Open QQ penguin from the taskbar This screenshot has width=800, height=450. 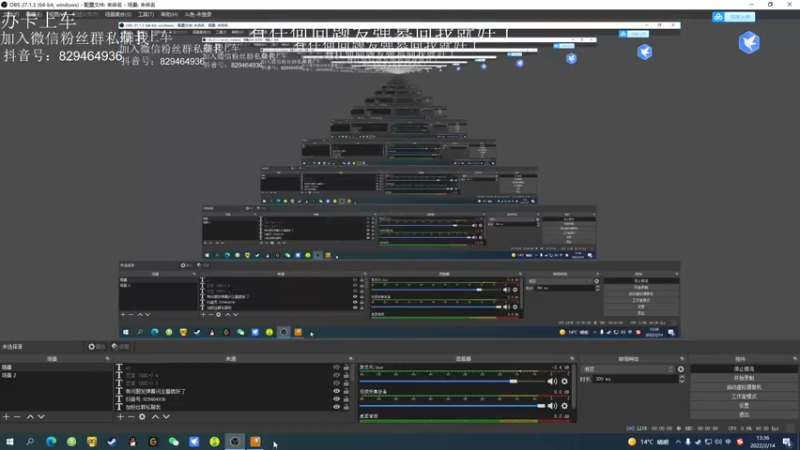tap(133, 441)
